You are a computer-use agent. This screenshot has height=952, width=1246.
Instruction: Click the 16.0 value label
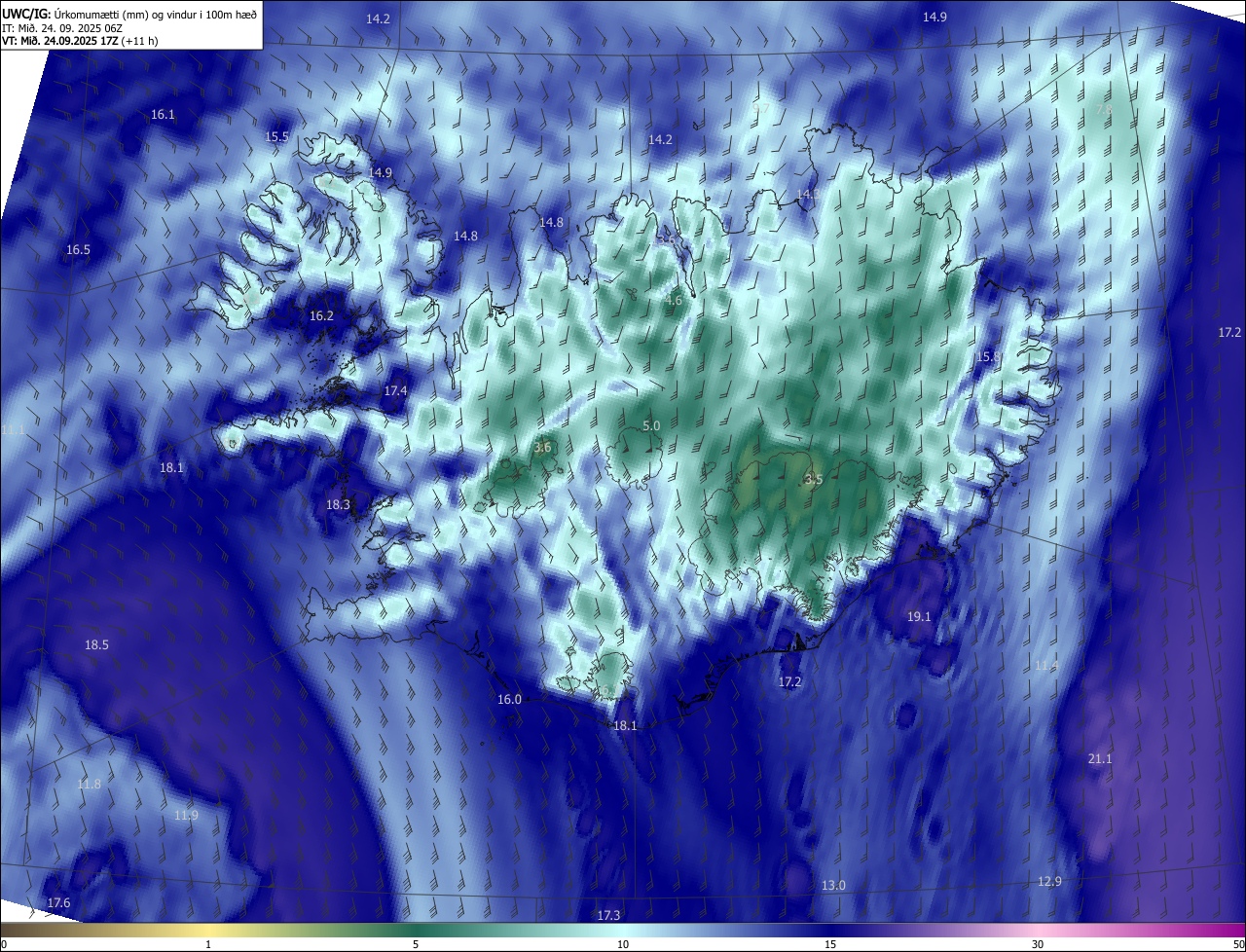[509, 700]
